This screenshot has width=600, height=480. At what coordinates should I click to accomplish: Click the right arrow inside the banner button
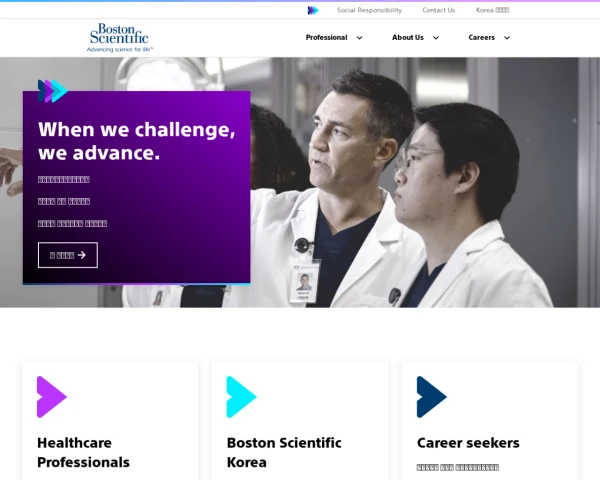pos(82,255)
